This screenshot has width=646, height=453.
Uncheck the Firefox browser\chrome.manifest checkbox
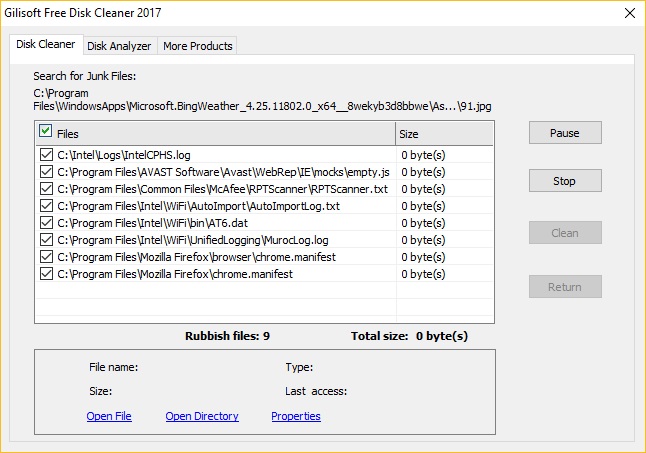tap(47, 257)
